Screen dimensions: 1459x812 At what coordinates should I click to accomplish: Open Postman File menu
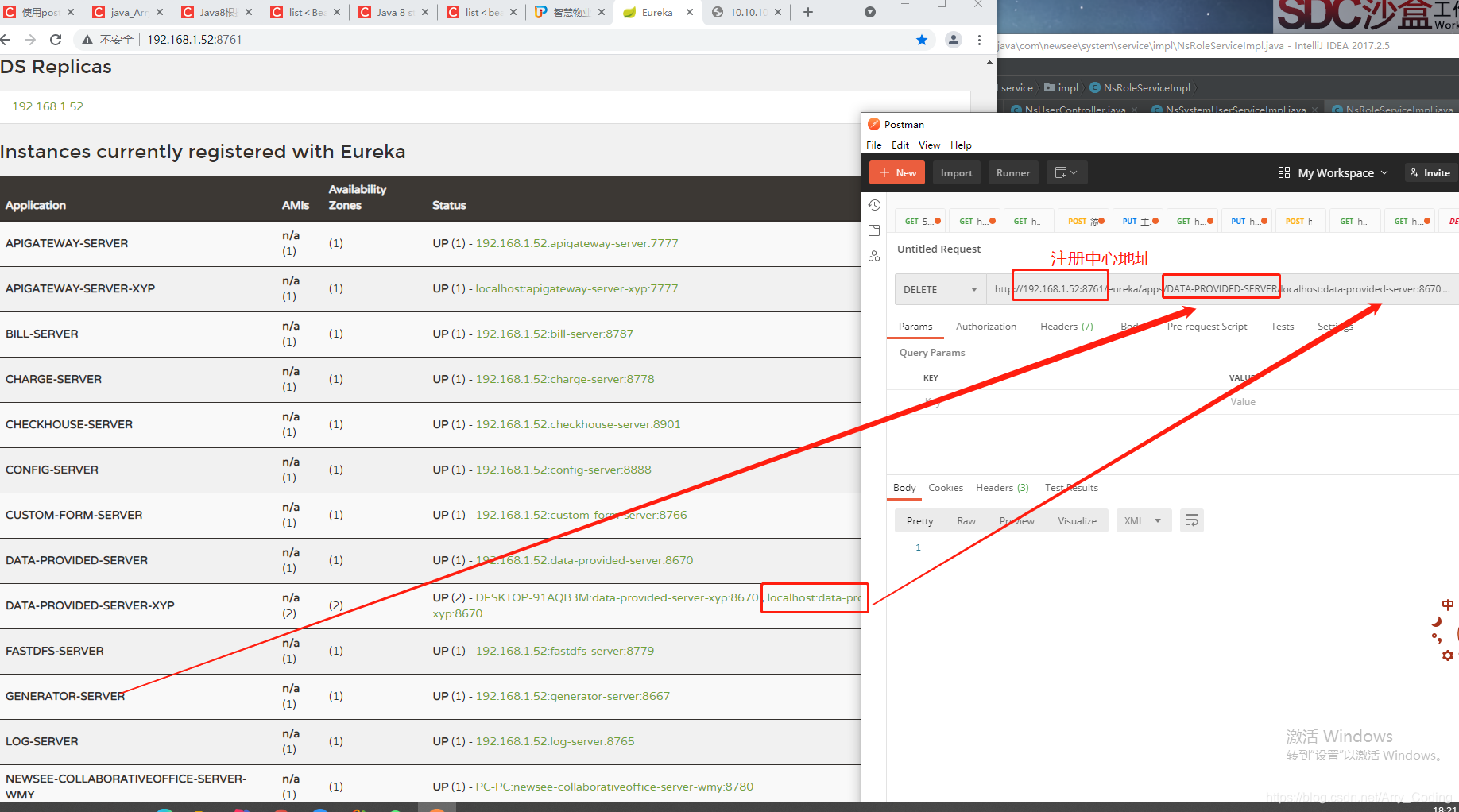873,145
